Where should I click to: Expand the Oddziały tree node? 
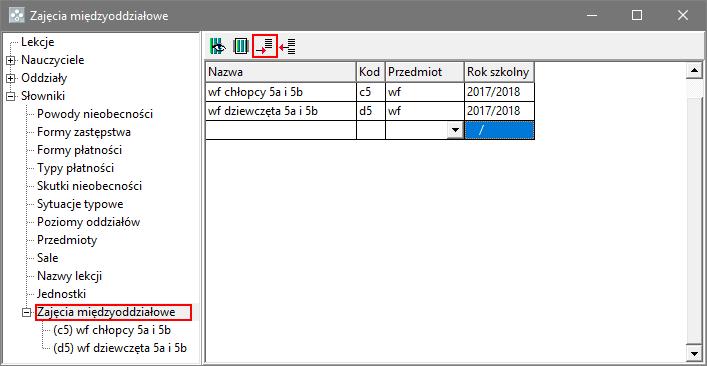(x=10, y=78)
